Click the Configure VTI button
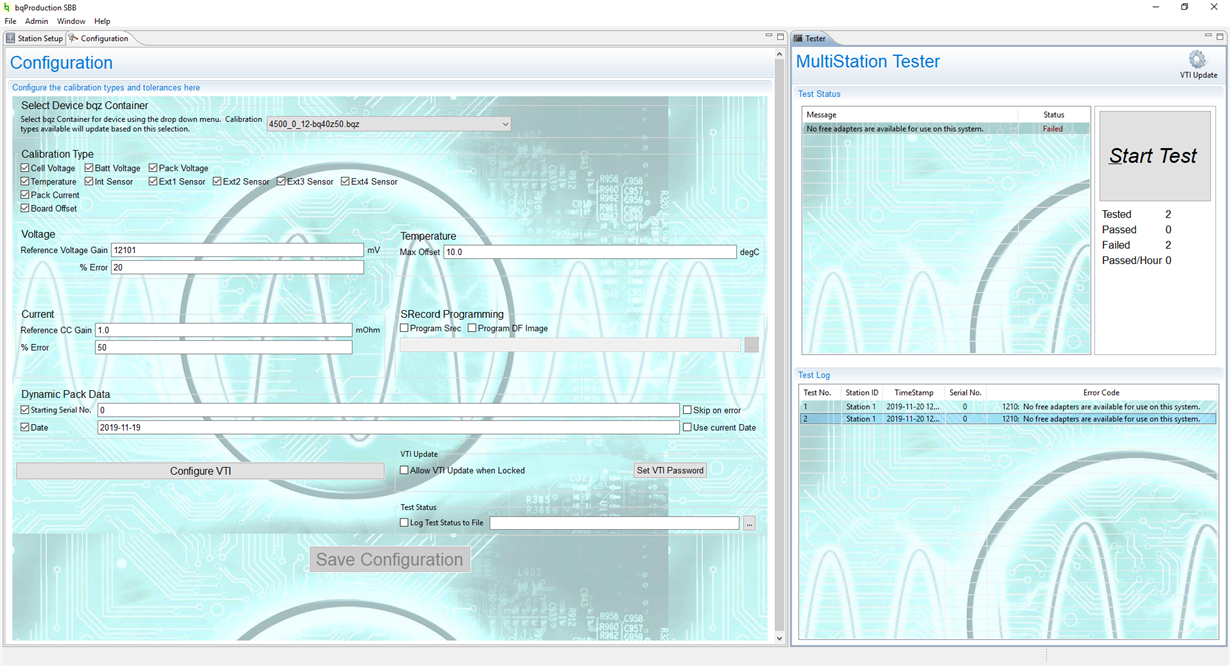The width and height of the screenshot is (1230, 666). [x=200, y=471]
